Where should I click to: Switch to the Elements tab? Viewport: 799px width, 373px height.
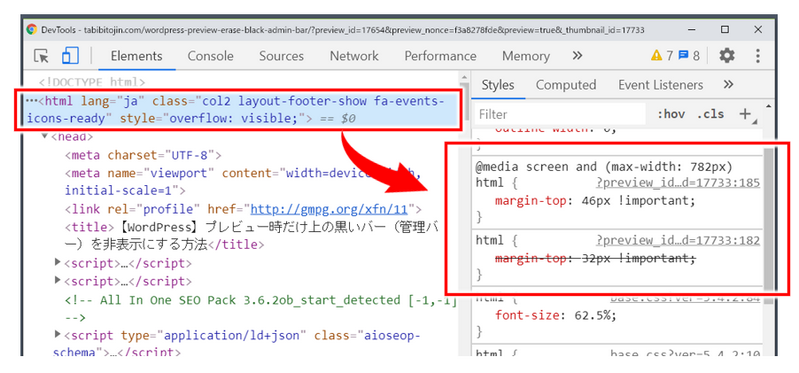137,56
